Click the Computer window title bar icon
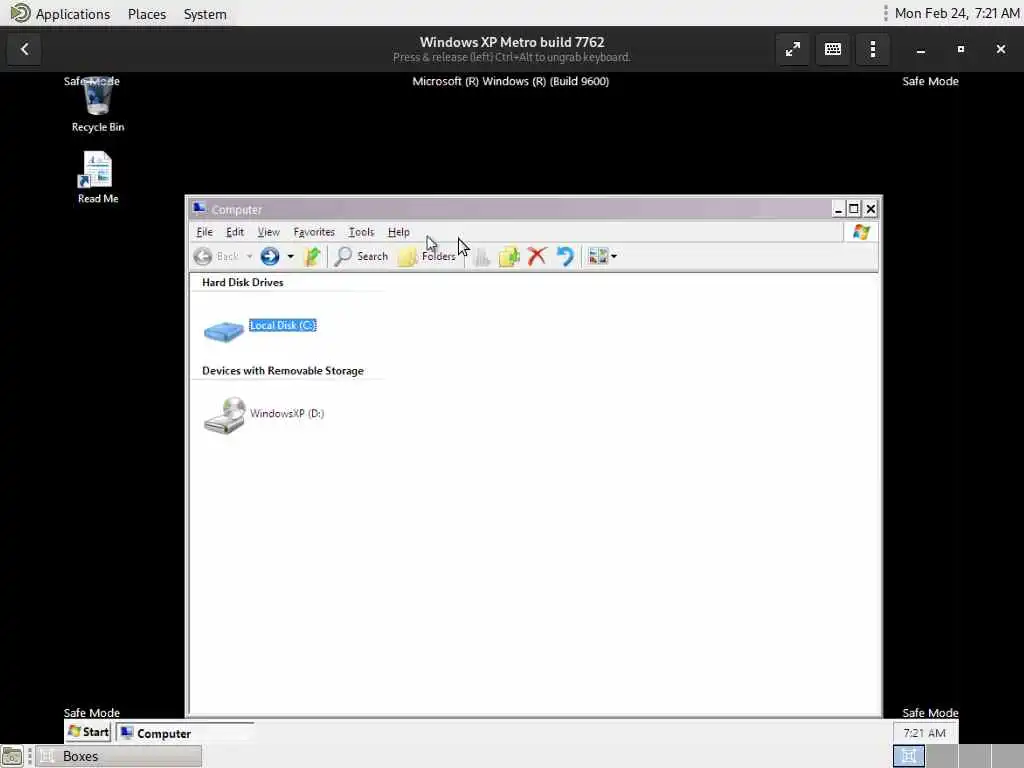Screen dimensions: 1024x768 tap(199, 209)
